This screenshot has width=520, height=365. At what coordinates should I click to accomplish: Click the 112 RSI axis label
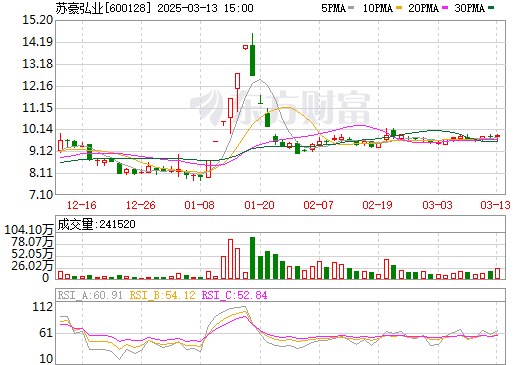pos(43,307)
